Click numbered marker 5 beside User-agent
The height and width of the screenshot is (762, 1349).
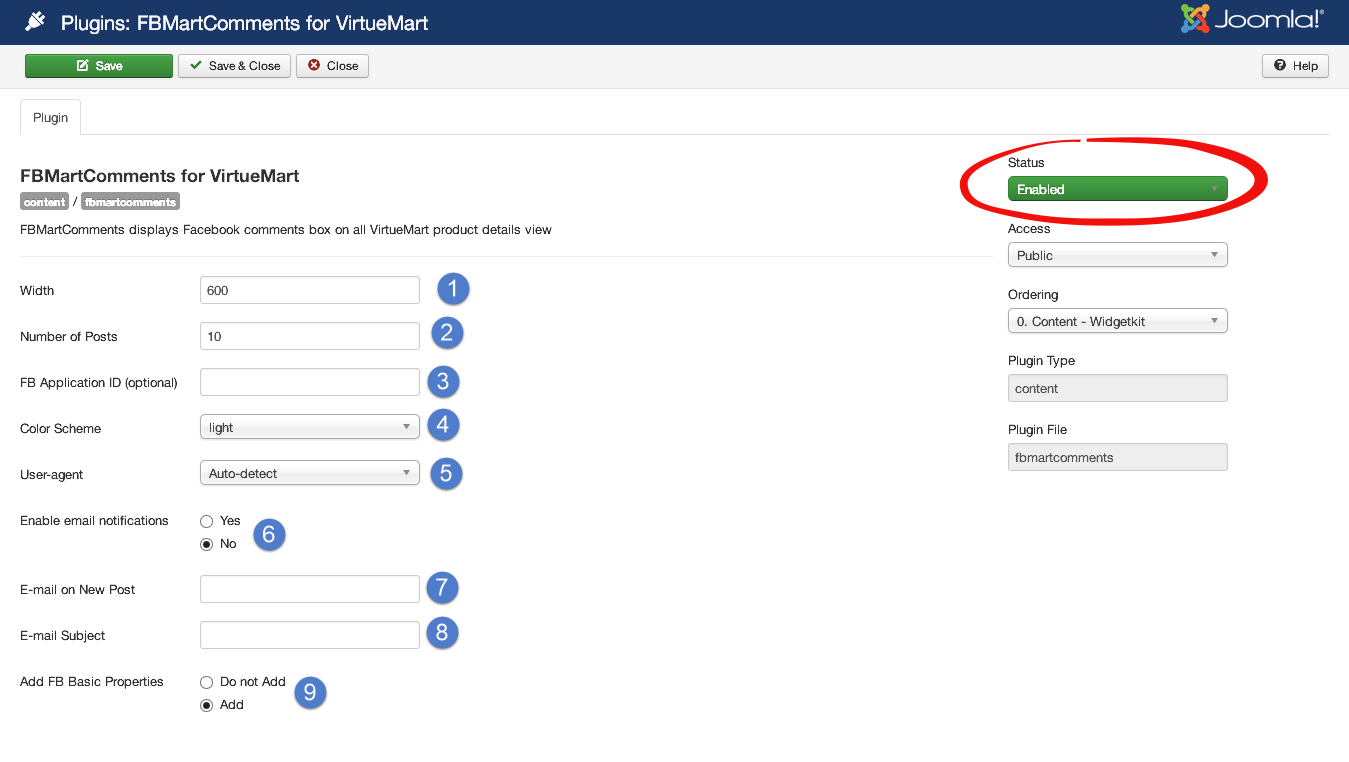coord(446,473)
